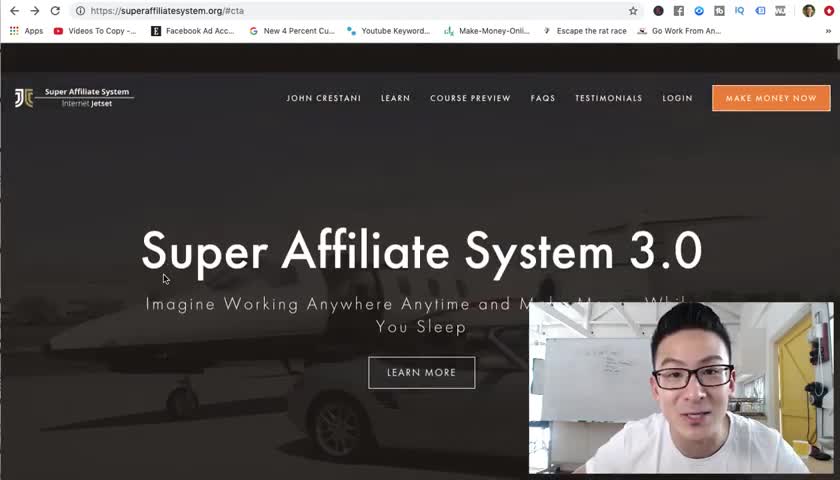Image resolution: width=840 pixels, height=480 pixels.
Task: Expand hidden bookmarks overflow chevron
Action: tap(828, 31)
